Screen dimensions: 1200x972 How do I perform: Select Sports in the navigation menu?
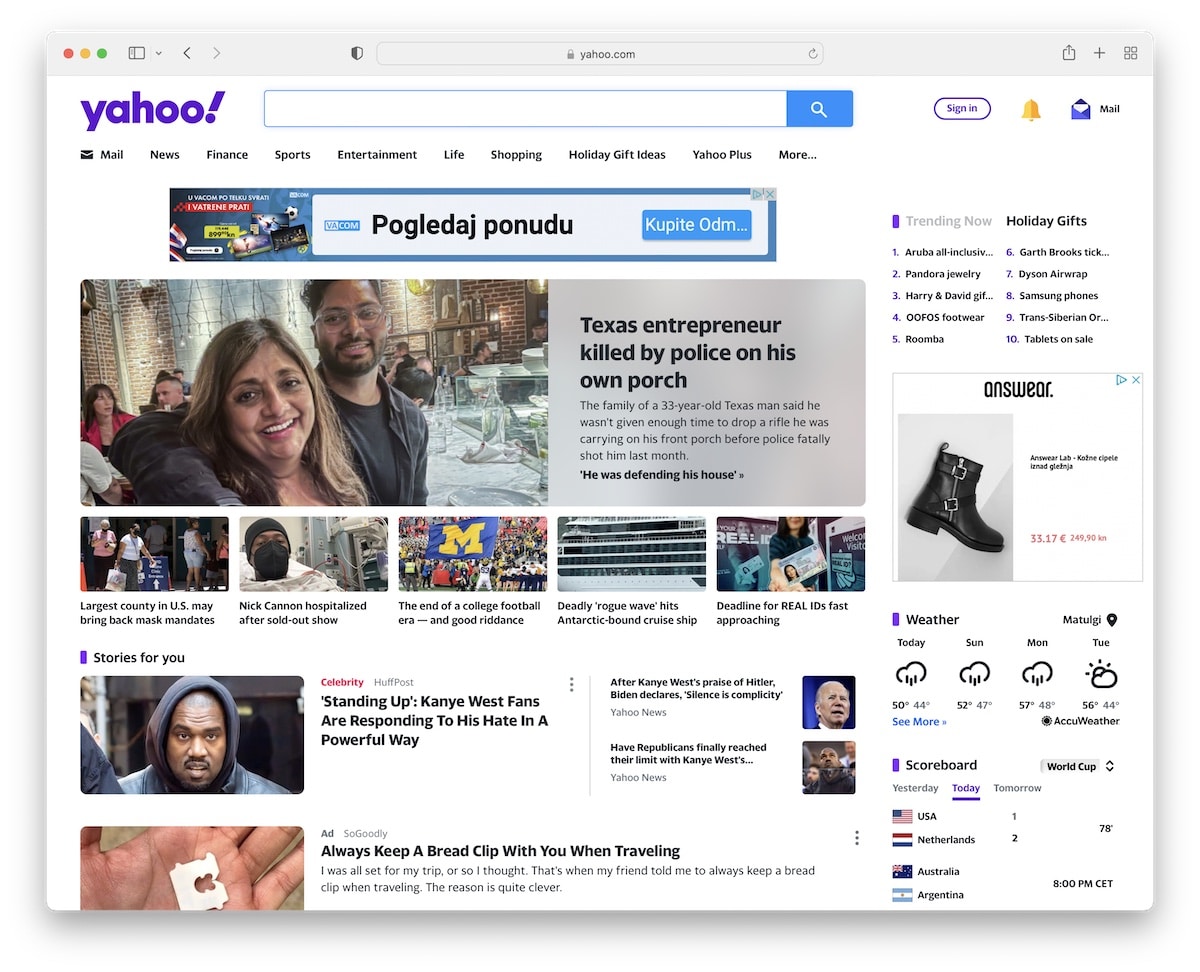[x=292, y=155]
